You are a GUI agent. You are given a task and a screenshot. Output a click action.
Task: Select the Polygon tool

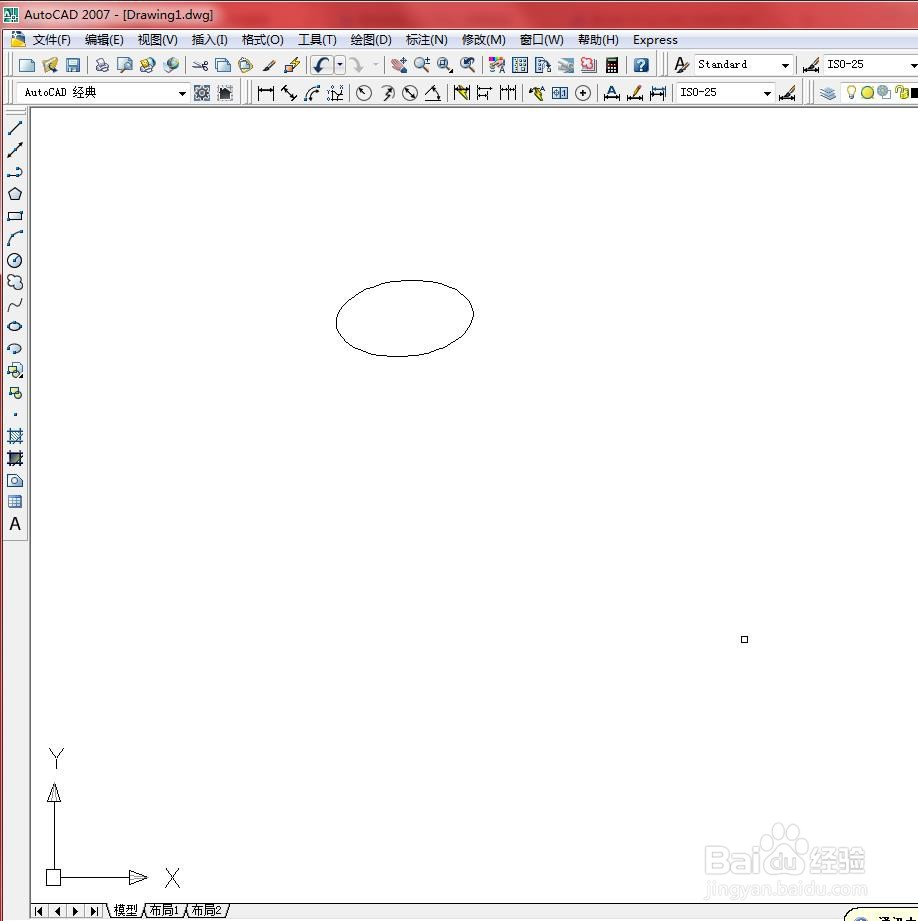[15, 194]
